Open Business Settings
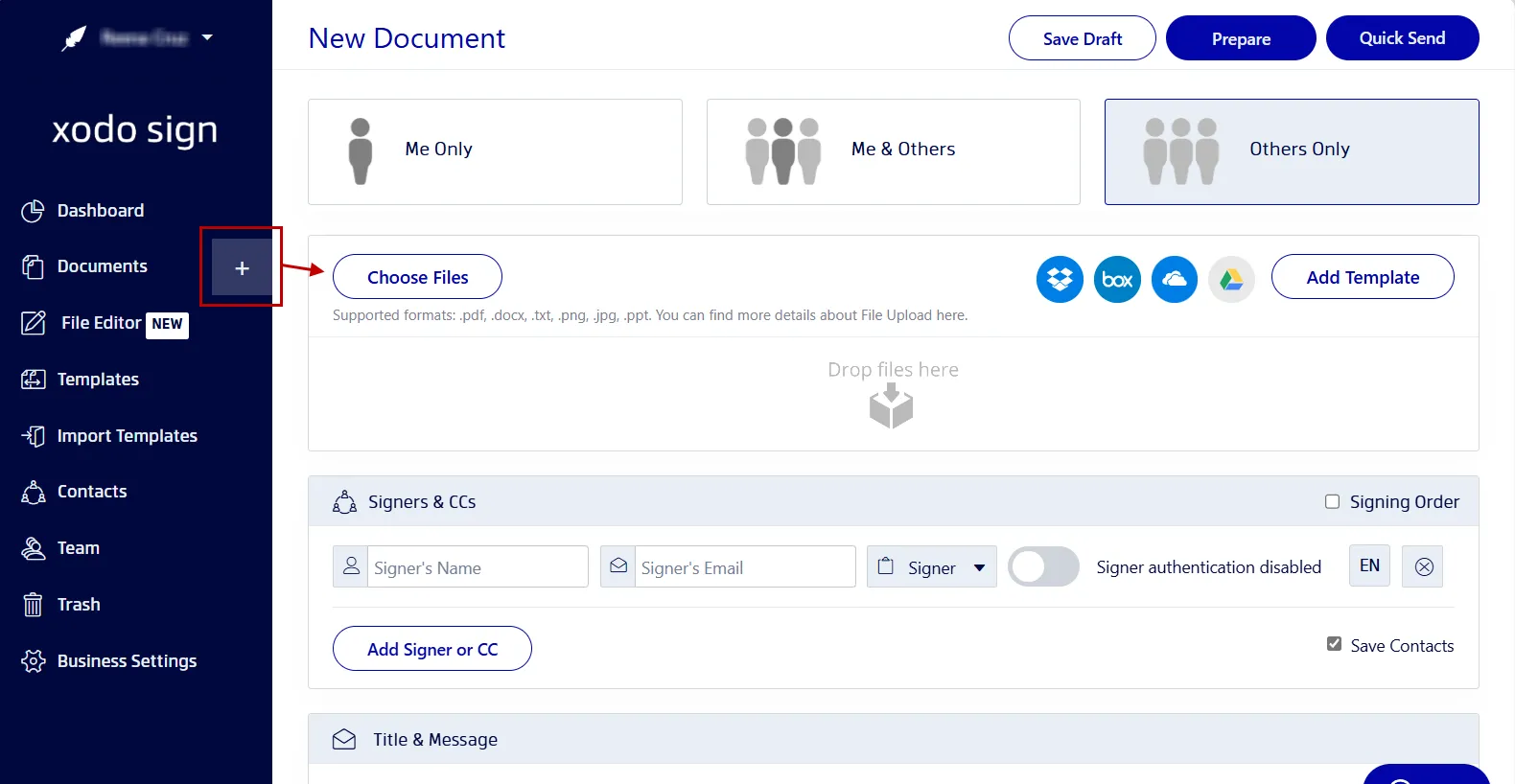The height and width of the screenshot is (784, 1515). 127,661
